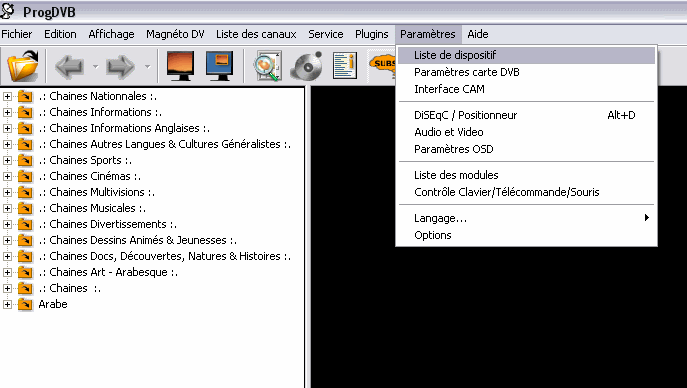Expand Chaines Musicales folder
Viewport: 687px width, 388px height.
[7, 208]
